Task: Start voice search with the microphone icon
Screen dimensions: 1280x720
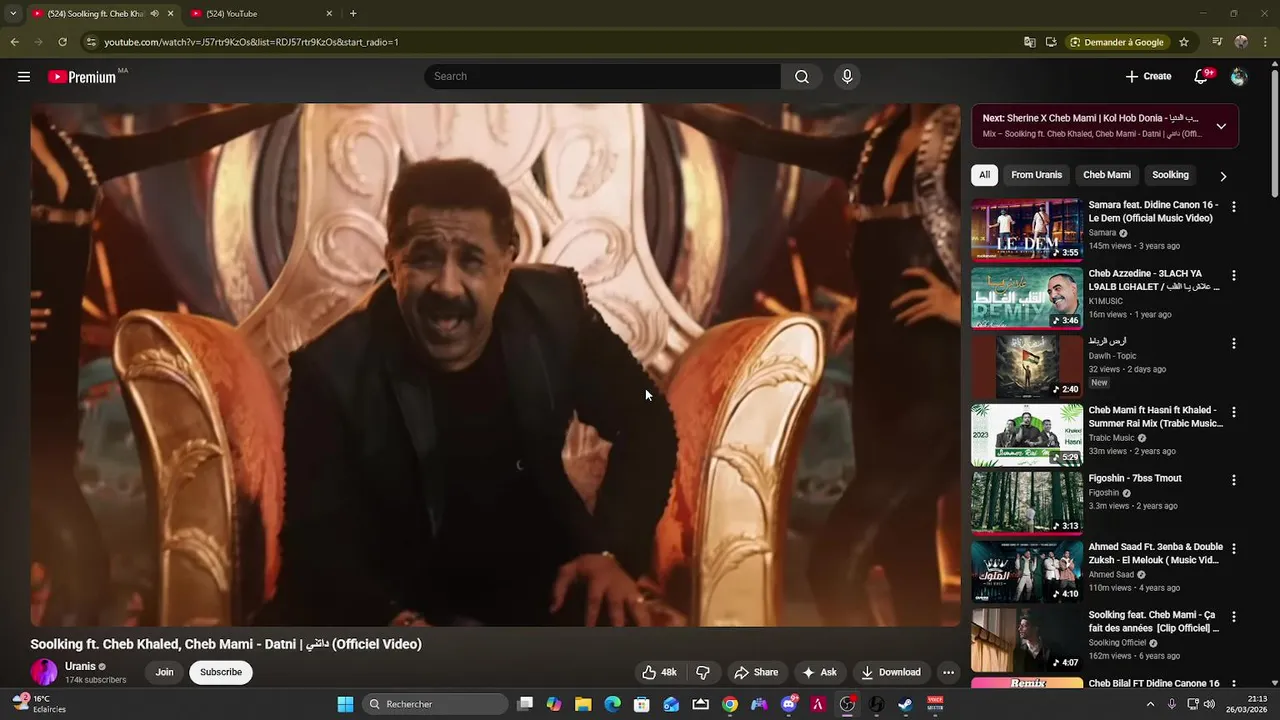Action: (847, 76)
